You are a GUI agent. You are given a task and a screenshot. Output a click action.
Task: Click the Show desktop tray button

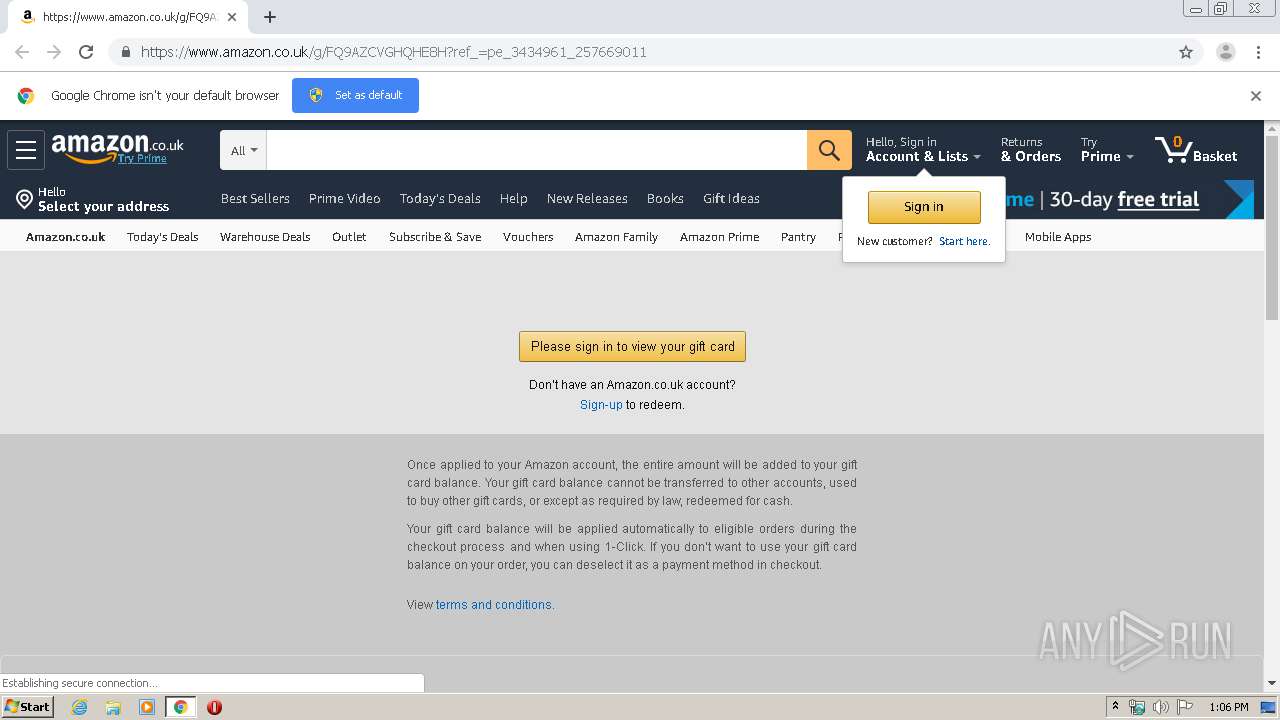1266,707
